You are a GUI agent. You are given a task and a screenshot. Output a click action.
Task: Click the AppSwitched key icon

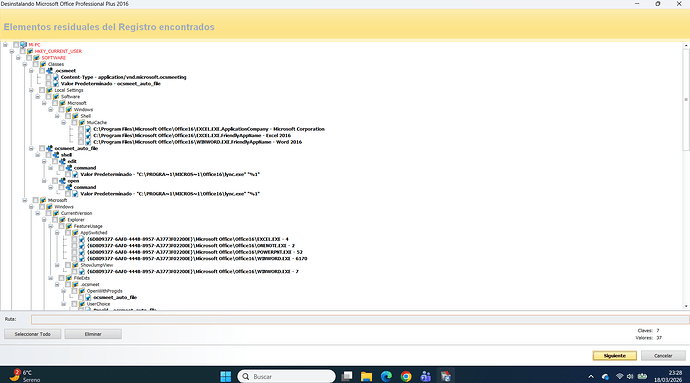75,232
